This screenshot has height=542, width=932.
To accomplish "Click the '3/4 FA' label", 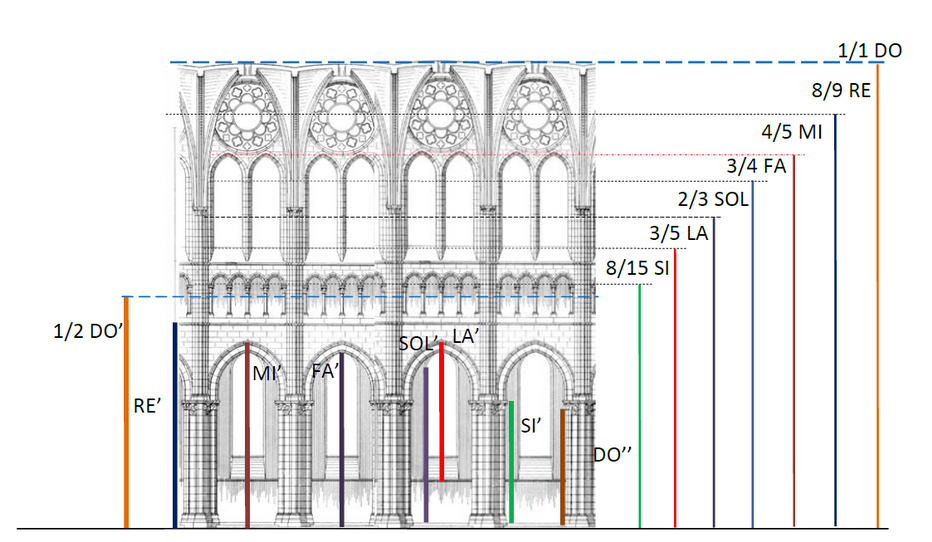I will pyautogui.click(x=756, y=166).
